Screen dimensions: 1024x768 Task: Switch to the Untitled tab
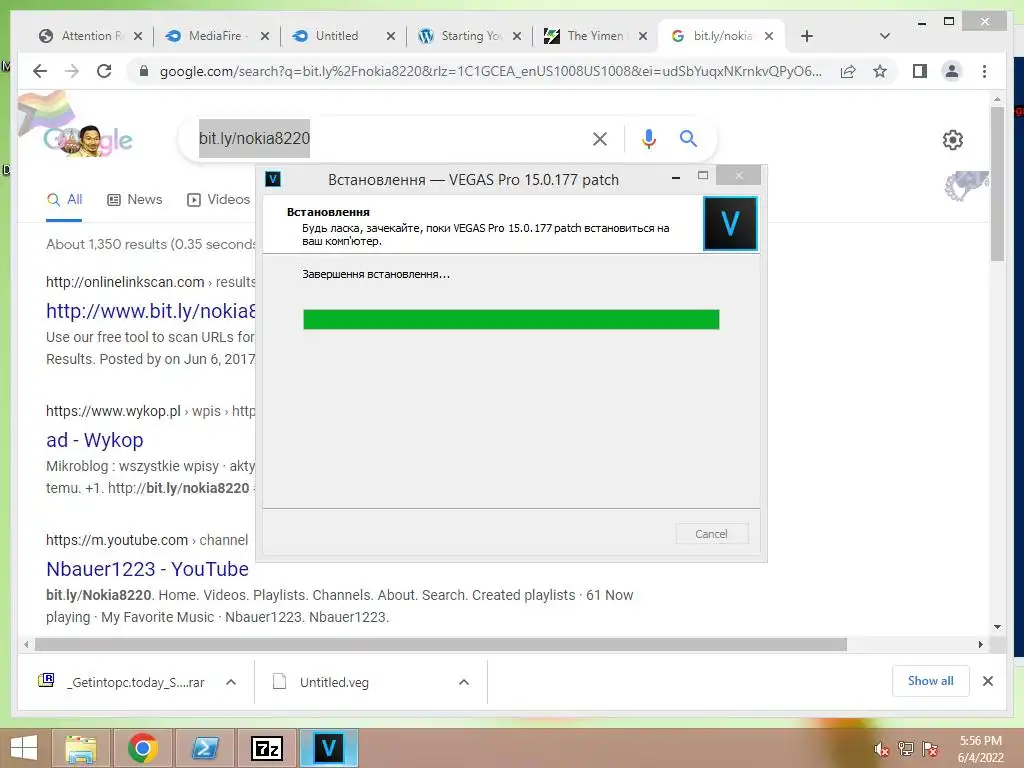coord(343,36)
